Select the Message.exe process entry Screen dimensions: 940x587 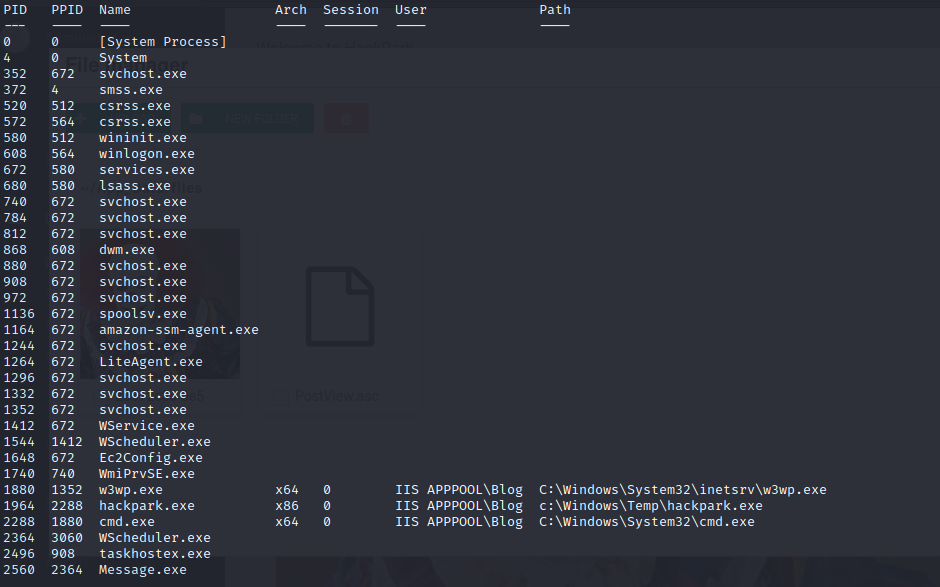(142, 569)
